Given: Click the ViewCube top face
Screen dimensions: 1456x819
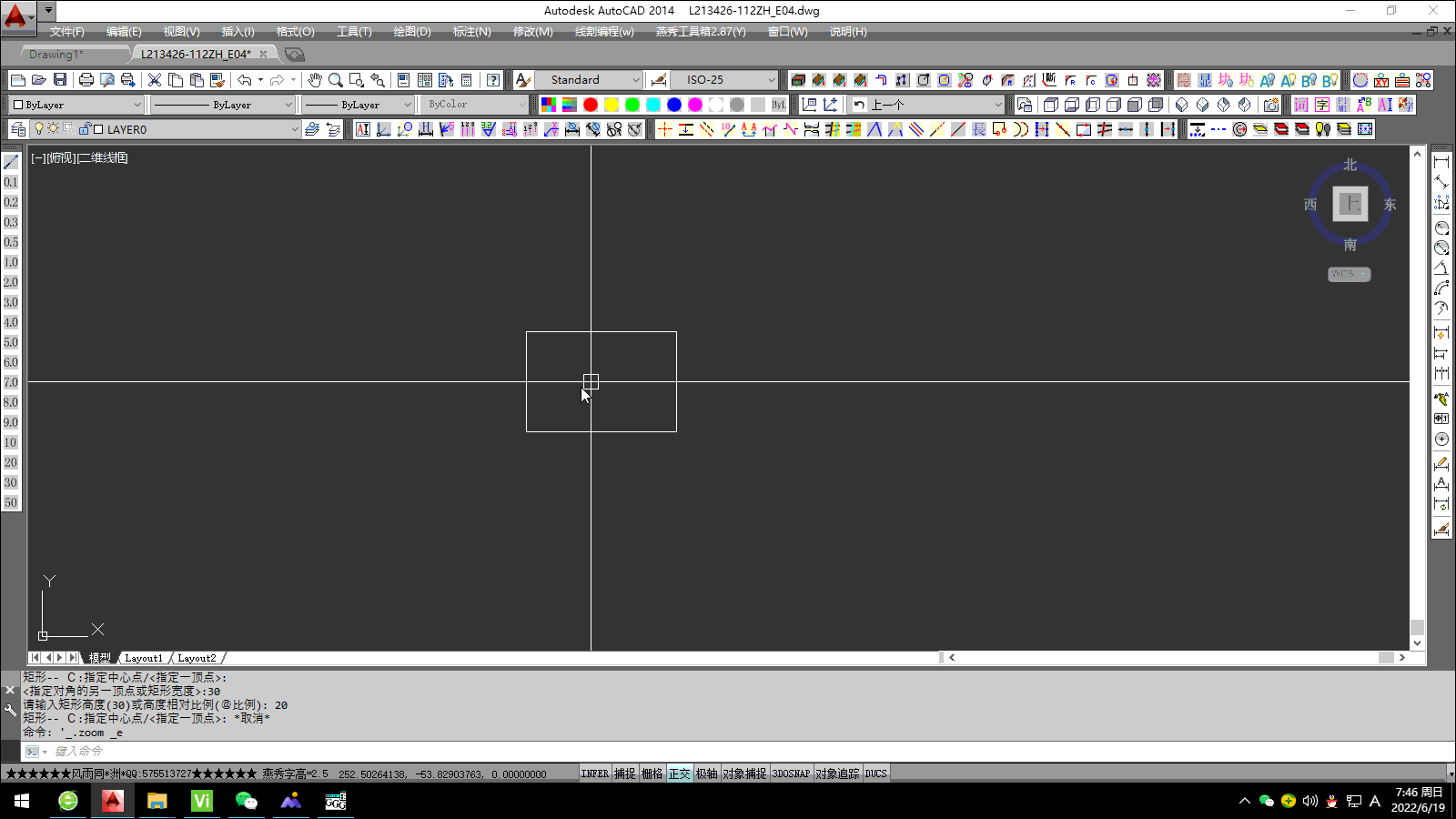Looking at the screenshot, I should pos(1350,203).
